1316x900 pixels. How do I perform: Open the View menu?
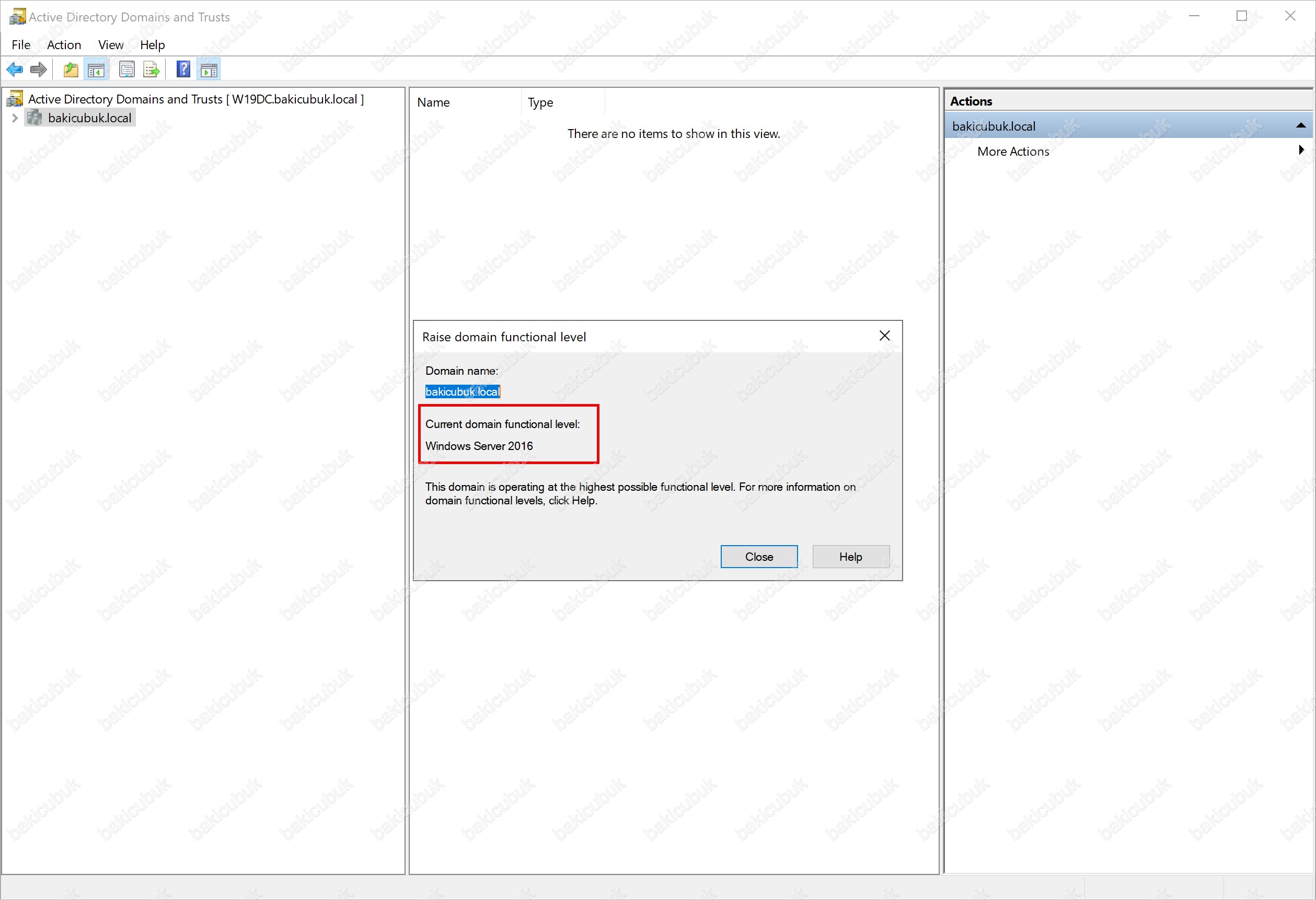point(110,45)
